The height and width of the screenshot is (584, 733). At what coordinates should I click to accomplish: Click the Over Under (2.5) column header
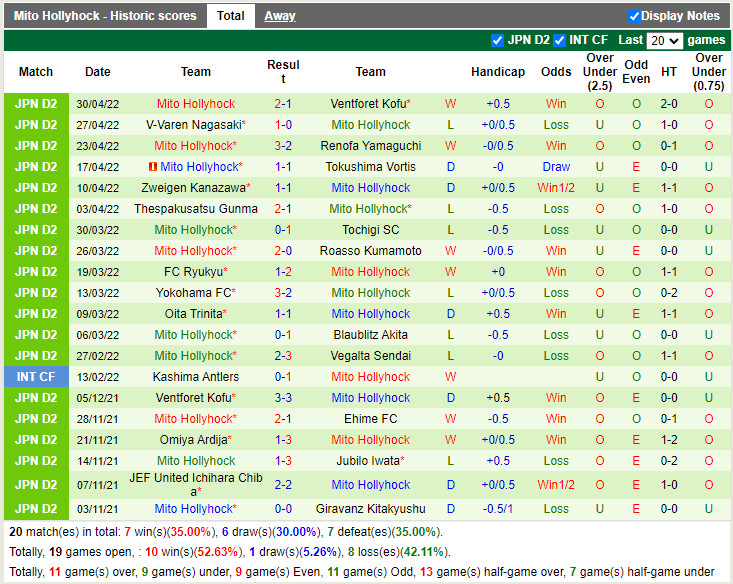pos(600,72)
